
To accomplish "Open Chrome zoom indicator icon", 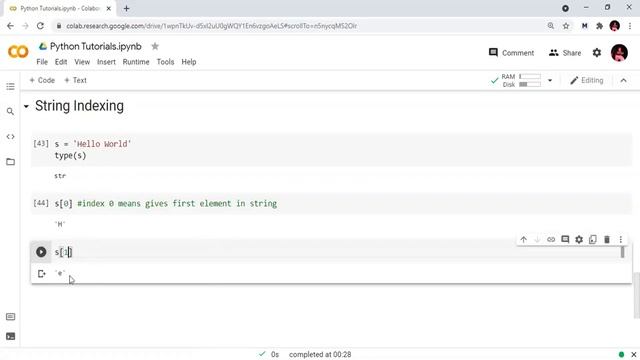I will click(551, 26).
